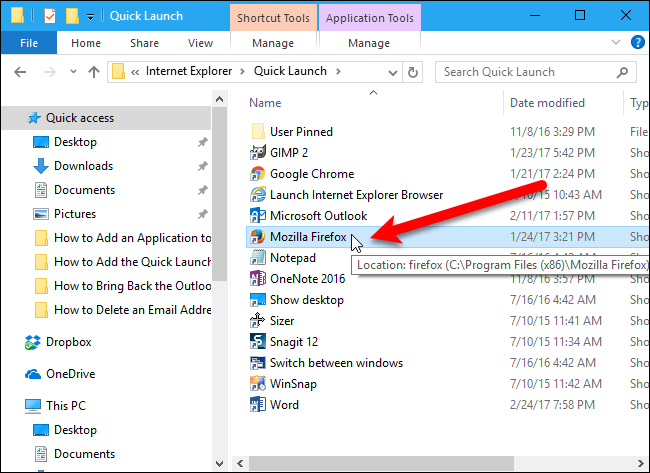
Task: Click the Google Chrome shortcut icon
Action: 257,174
